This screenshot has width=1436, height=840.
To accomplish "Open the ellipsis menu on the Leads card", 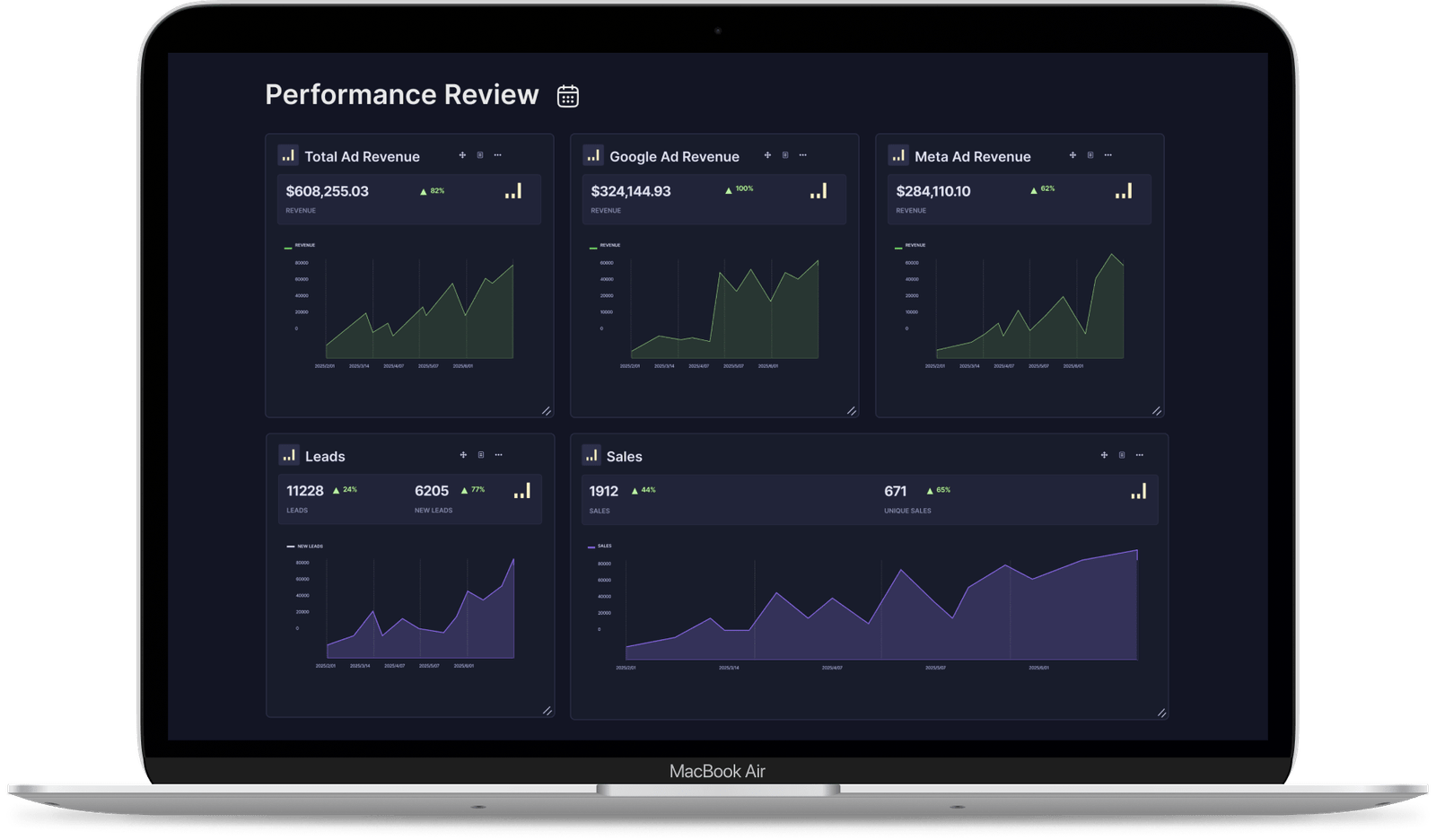I will point(497,454).
